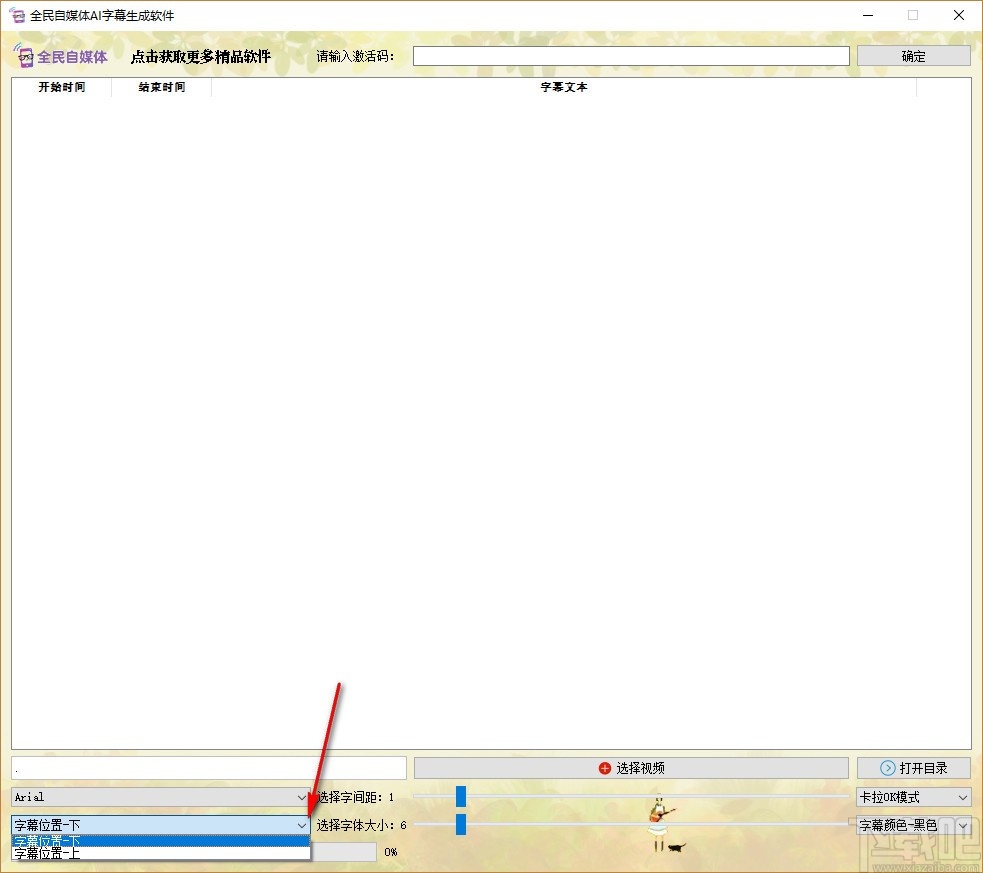Click the 选择字间距 letter spacing slider handle

point(460,796)
